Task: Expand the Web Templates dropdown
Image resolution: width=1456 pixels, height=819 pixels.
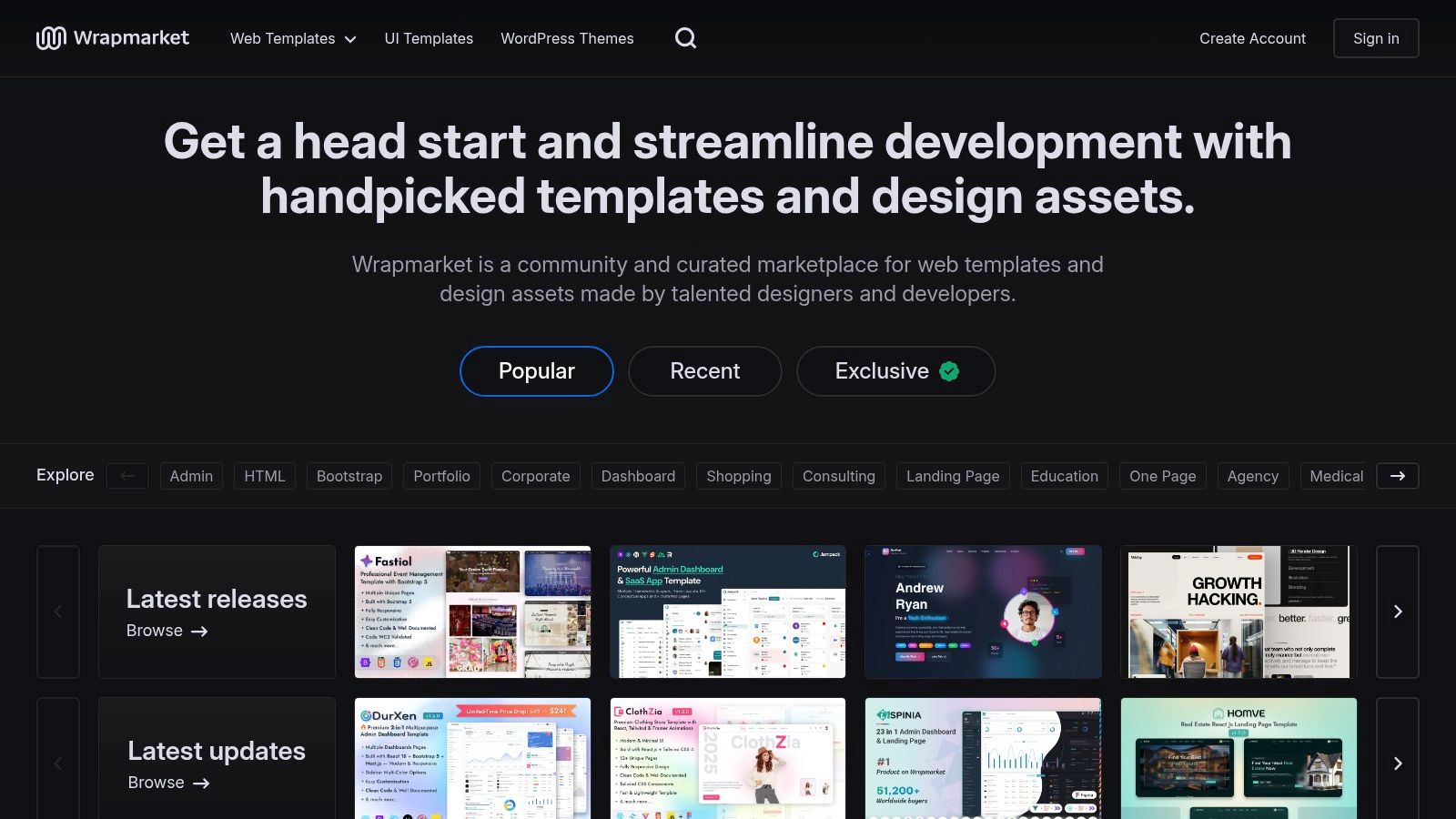Action: [x=293, y=38]
